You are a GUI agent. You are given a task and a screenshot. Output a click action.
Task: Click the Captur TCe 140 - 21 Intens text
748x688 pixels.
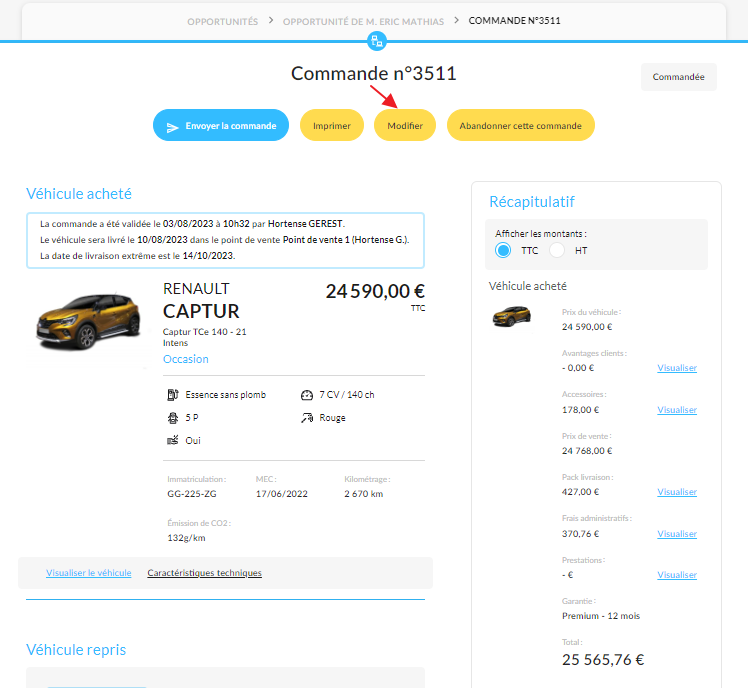point(205,337)
